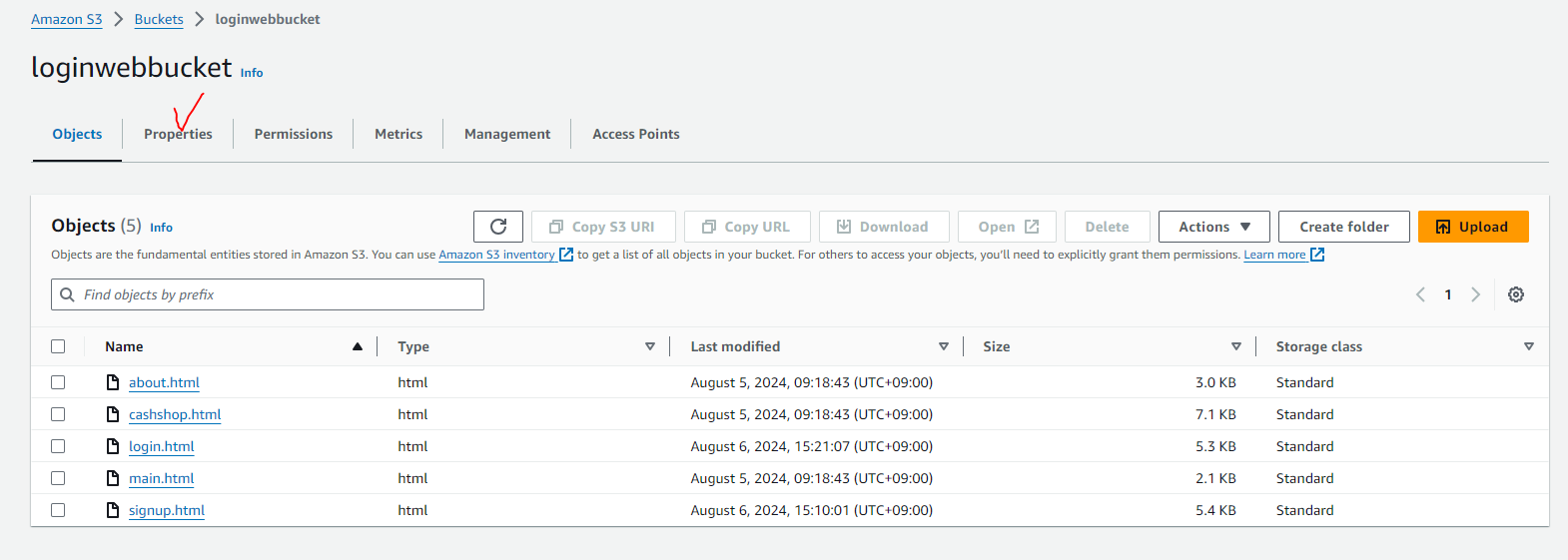Check the cashshop.html row checkbox
1568x560 pixels.
click(58, 414)
